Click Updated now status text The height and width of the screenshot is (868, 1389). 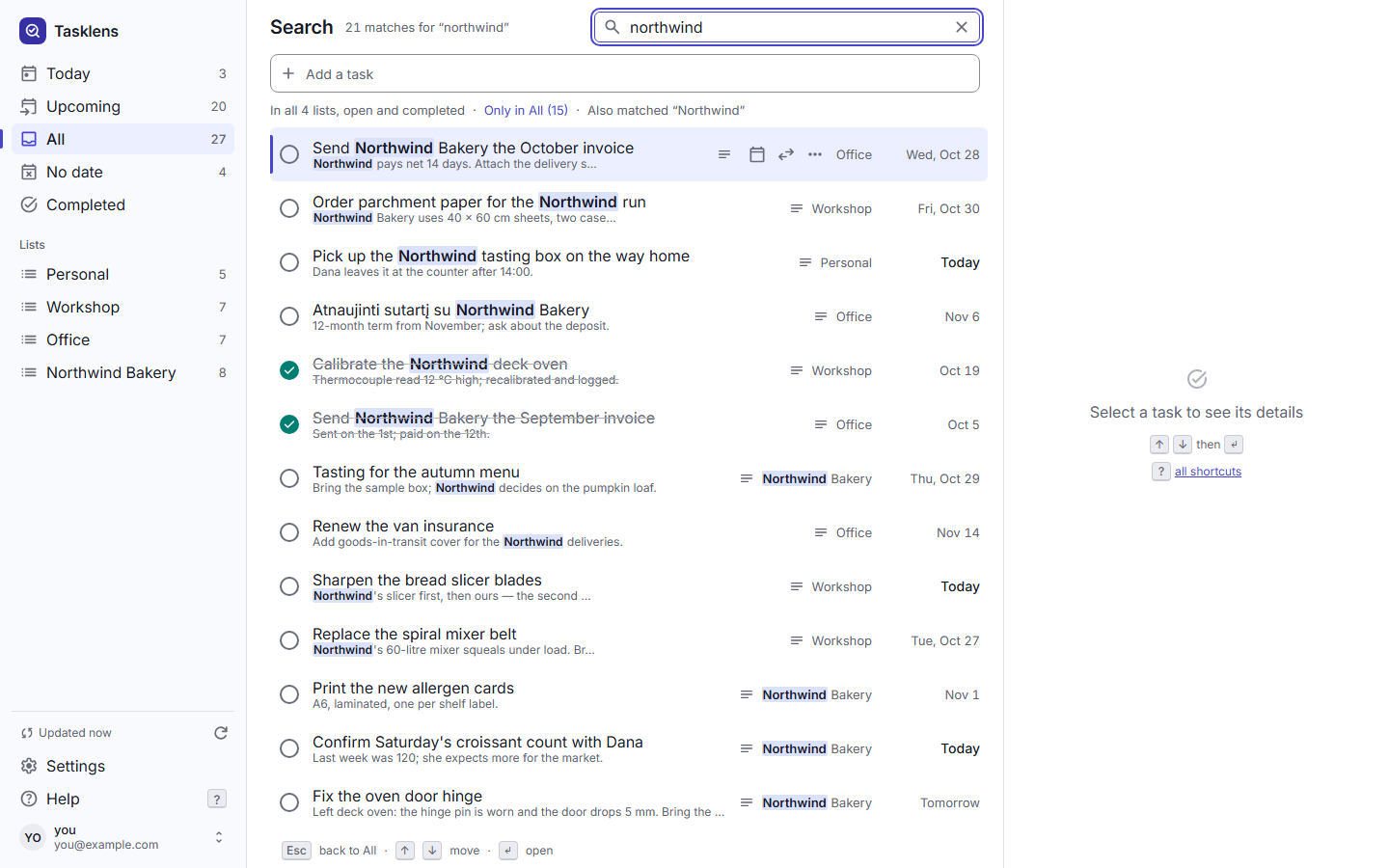pyautogui.click(x=75, y=733)
